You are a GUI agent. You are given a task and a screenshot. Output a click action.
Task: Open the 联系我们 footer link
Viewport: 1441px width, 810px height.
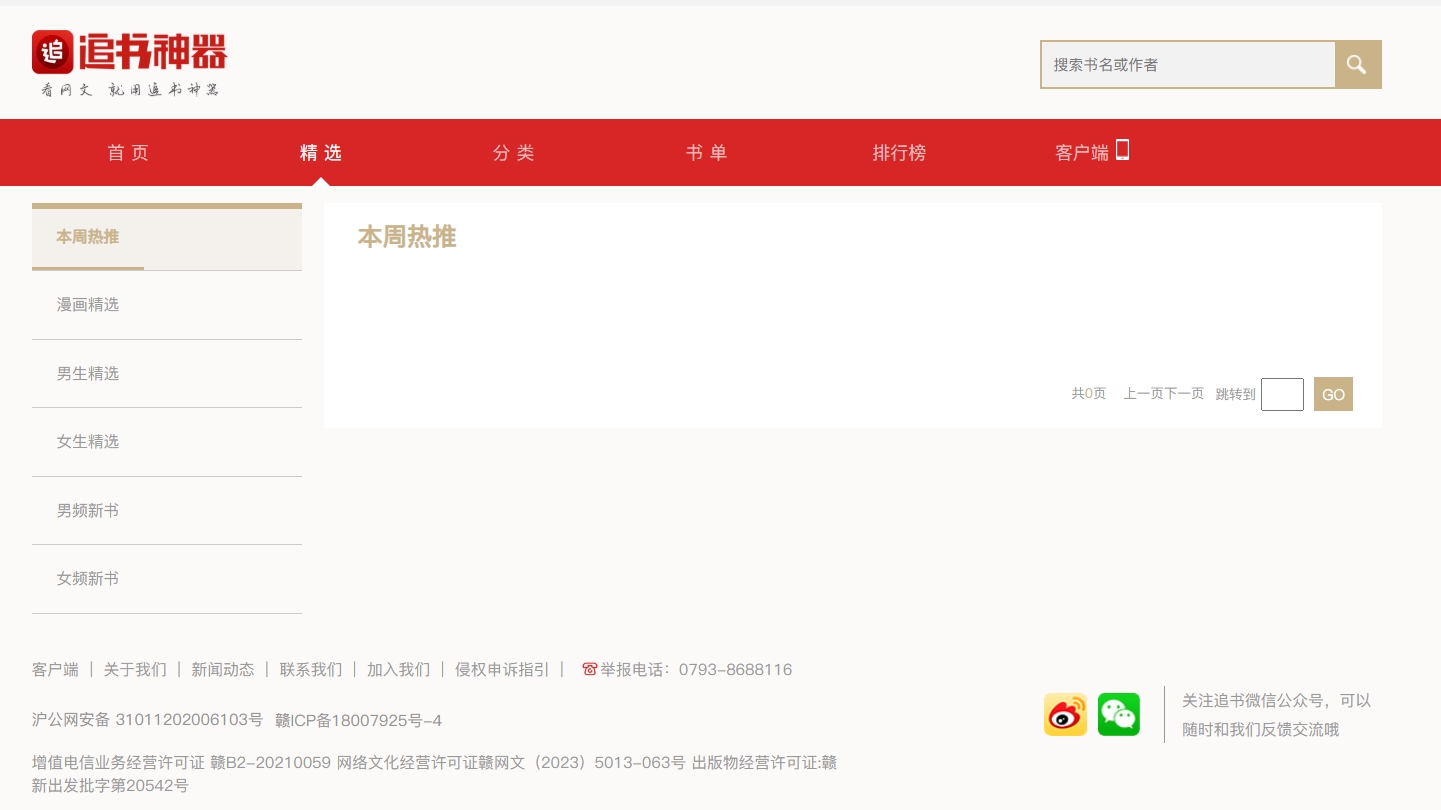(x=311, y=670)
